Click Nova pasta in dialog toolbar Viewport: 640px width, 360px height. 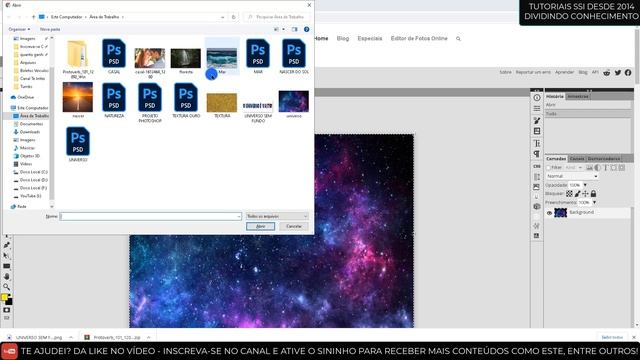(x=50, y=29)
